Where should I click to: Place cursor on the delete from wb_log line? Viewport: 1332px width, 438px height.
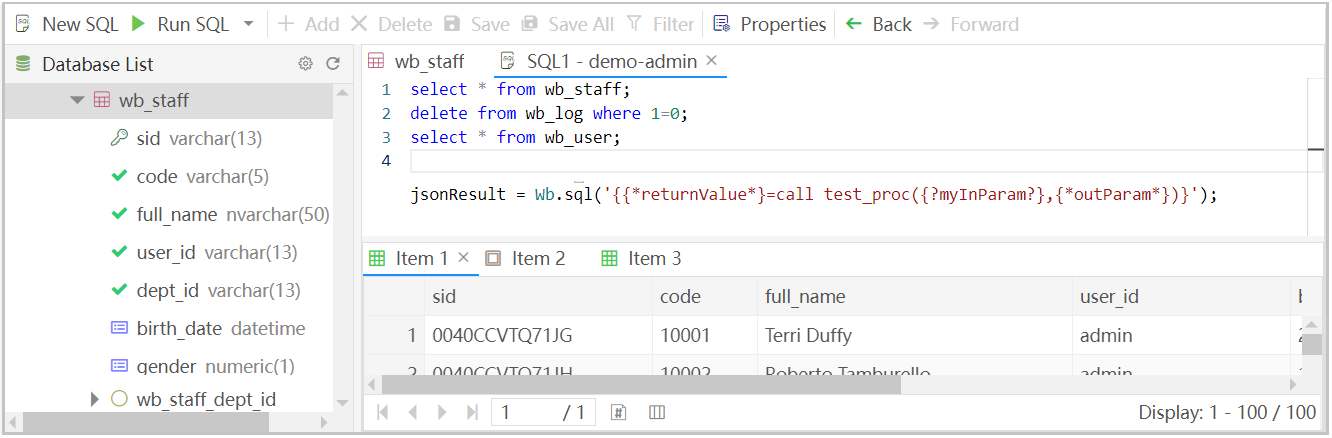click(x=550, y=113)
